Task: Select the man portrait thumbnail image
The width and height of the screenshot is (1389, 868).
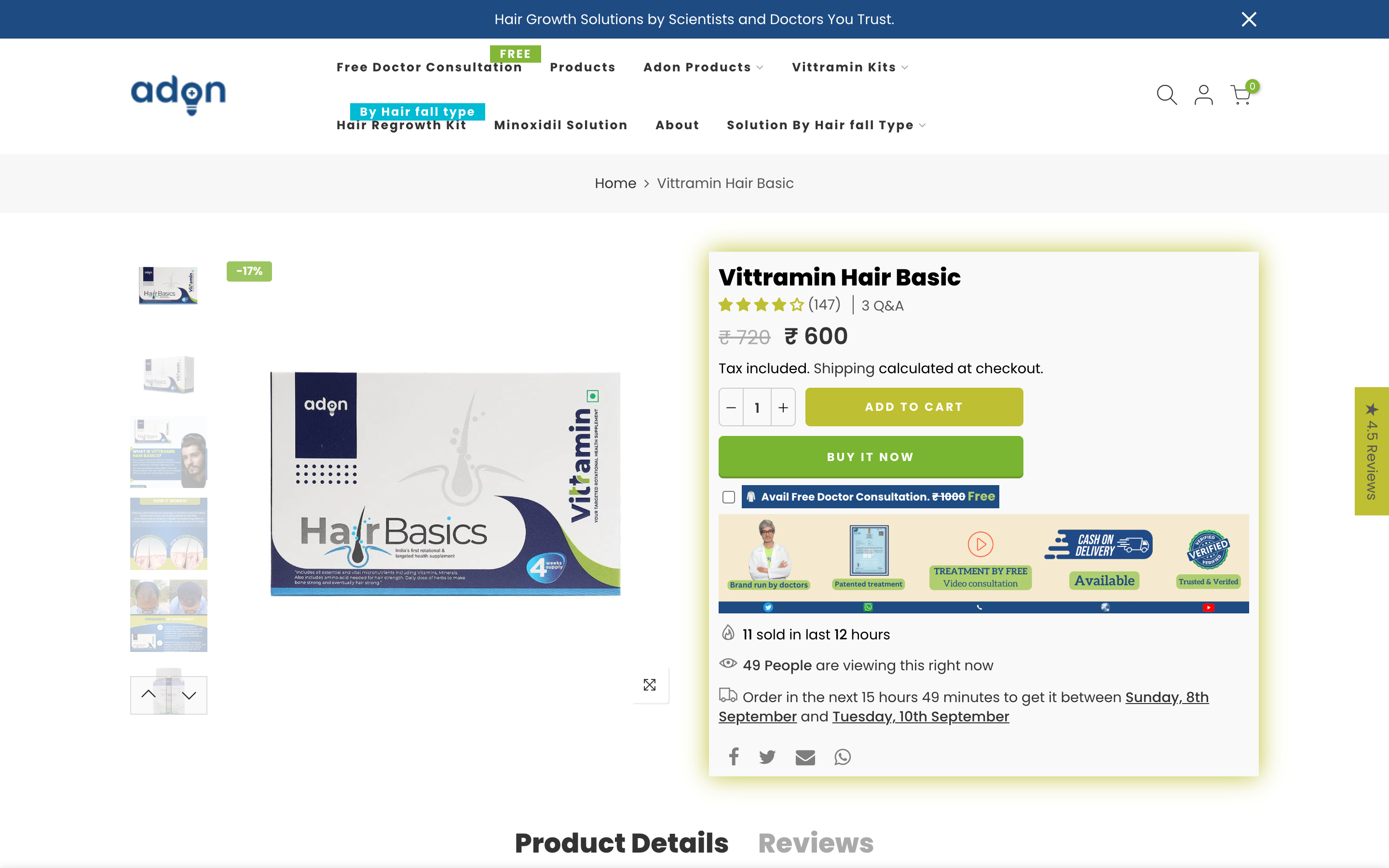Action: pyautogui.click(x=169, y=452)
